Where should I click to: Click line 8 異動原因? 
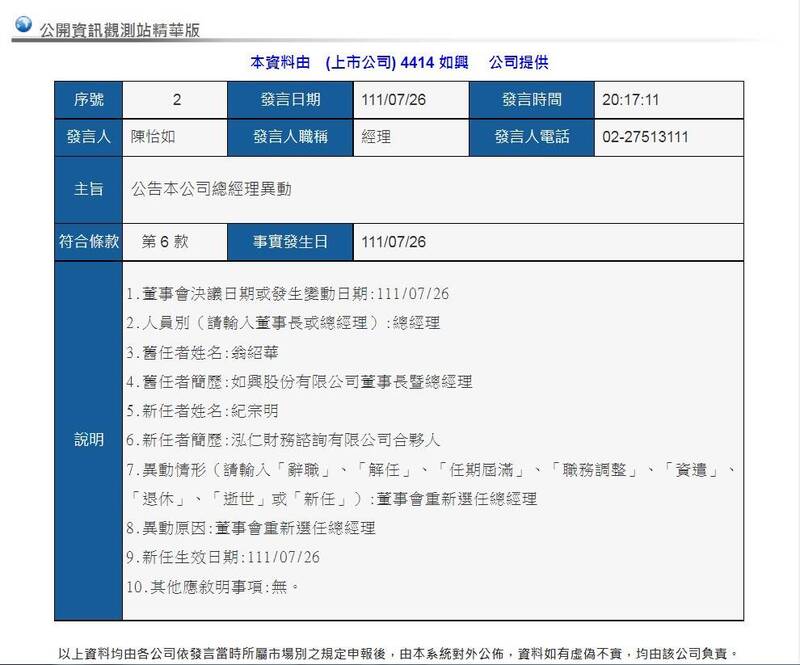pos(251,528)
